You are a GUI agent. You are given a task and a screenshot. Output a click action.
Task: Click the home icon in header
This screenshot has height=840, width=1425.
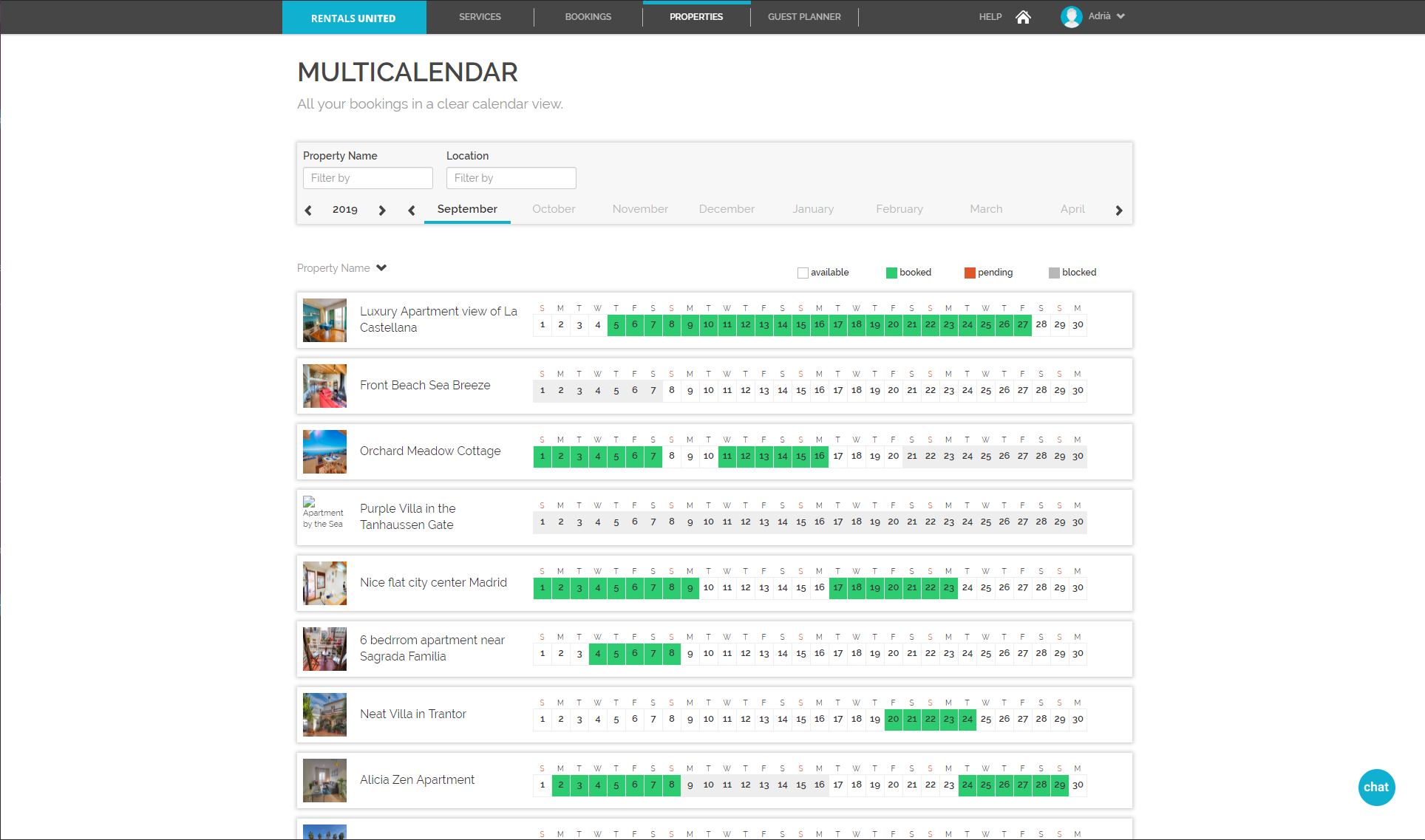(1023, 17)
